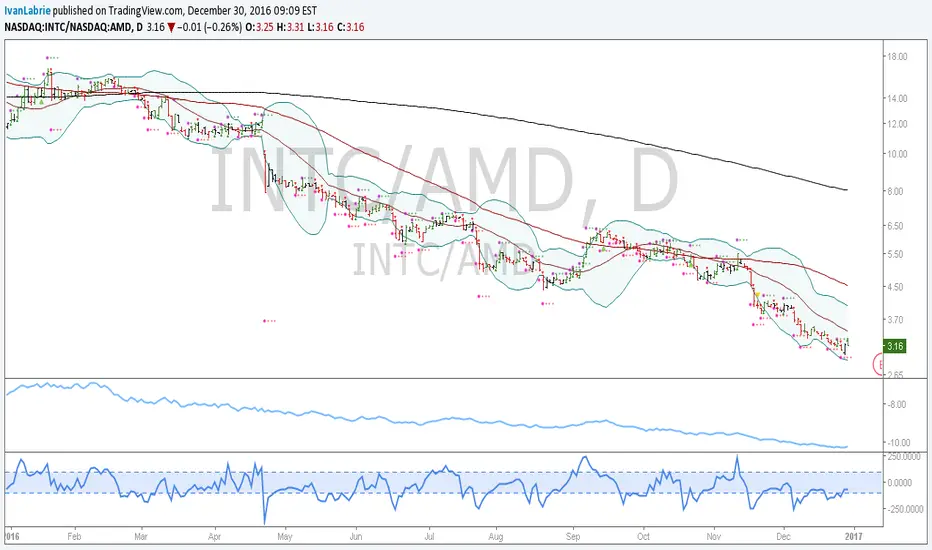Click the -10.00 label on middle indicator axis

pos(899,442)
